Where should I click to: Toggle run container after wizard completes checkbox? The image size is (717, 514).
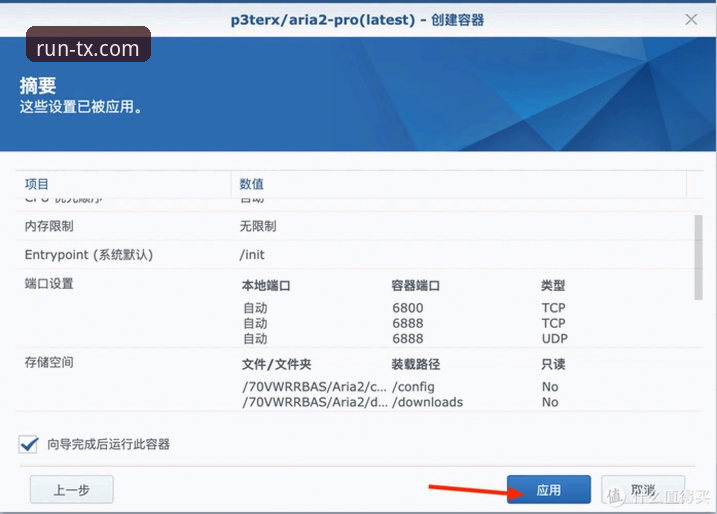(x=28, y=444)
